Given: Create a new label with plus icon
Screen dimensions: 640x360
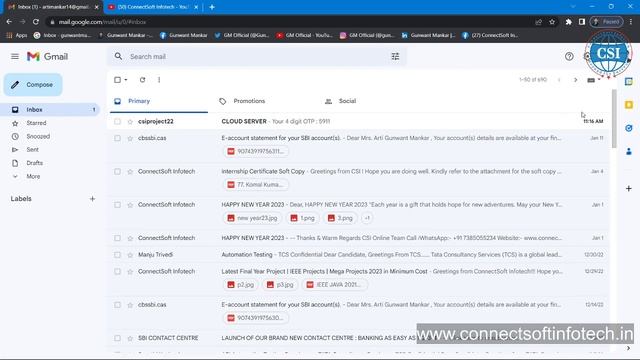Looking at the screenshot, I should (92, 199).
